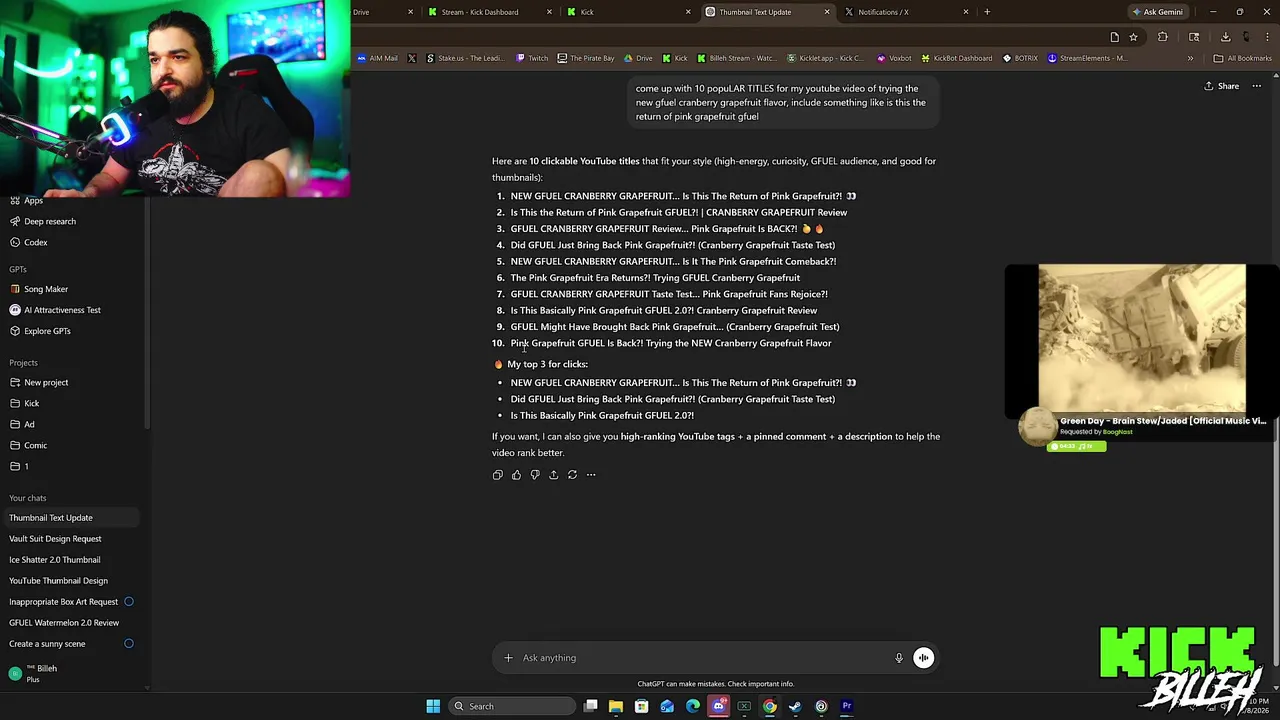Click Windows taskbar Search box

pyautogui.click(x=511, y=706)
